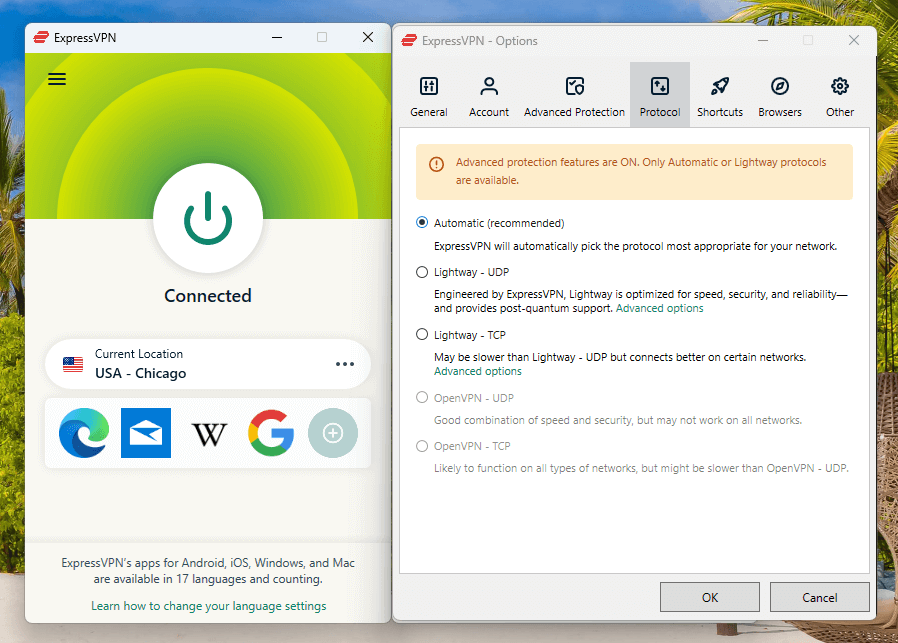This screenshot has width=898, height=643.
Task: Open Advanced options under Lightway - TCP
Action: [x=477, y=371]
